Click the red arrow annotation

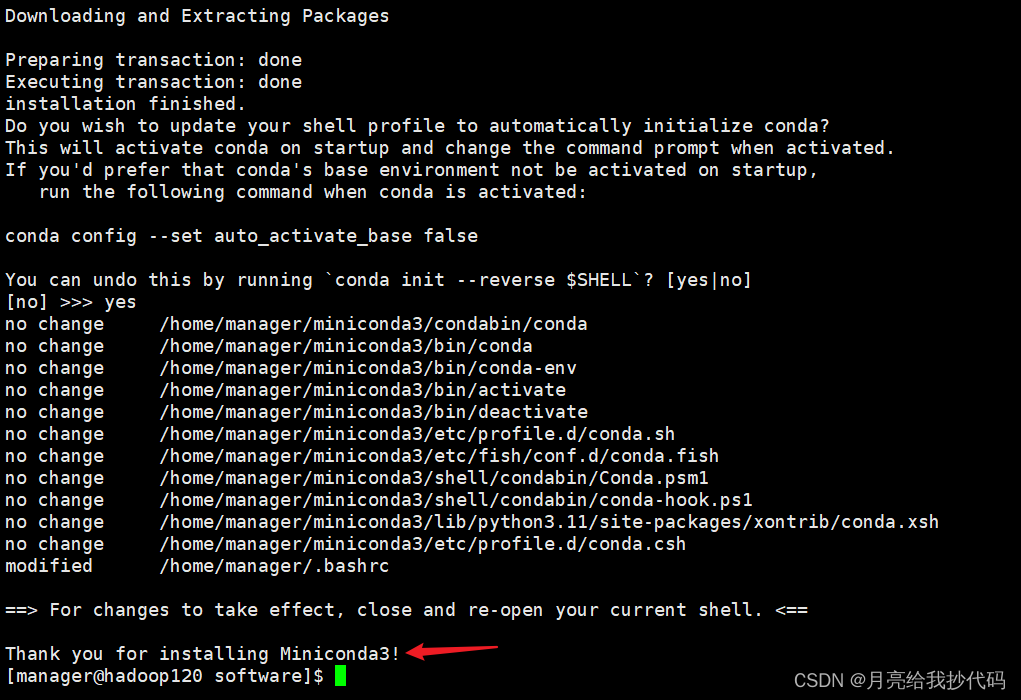tap(452, 651)
